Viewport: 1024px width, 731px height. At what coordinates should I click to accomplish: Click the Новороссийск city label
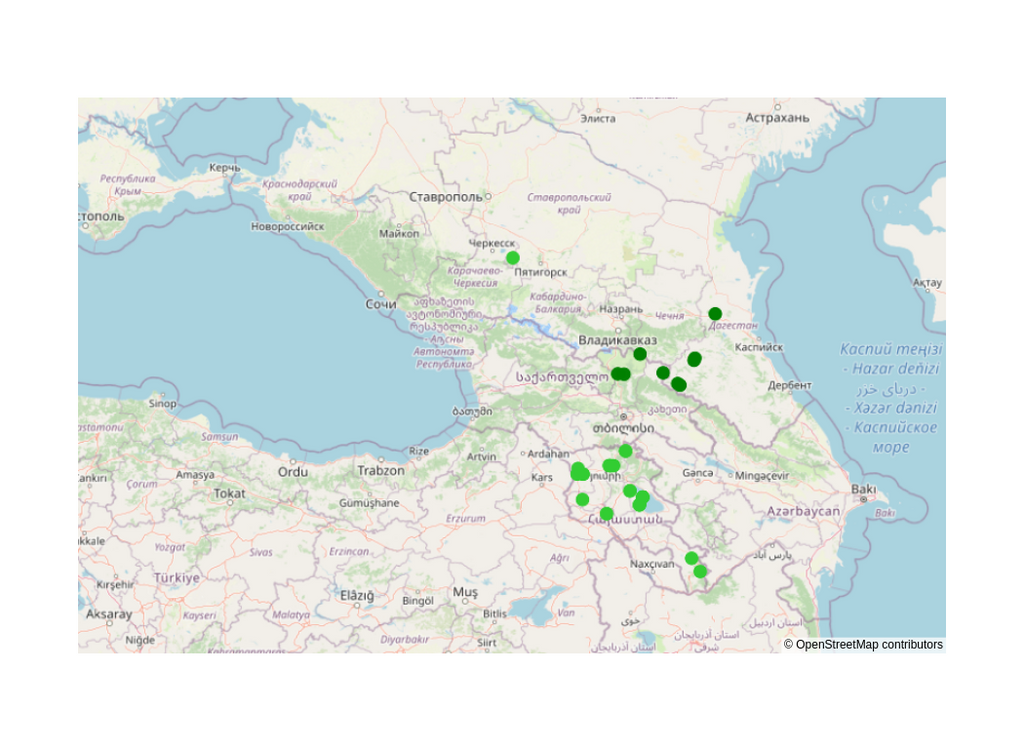pos(287,227)
